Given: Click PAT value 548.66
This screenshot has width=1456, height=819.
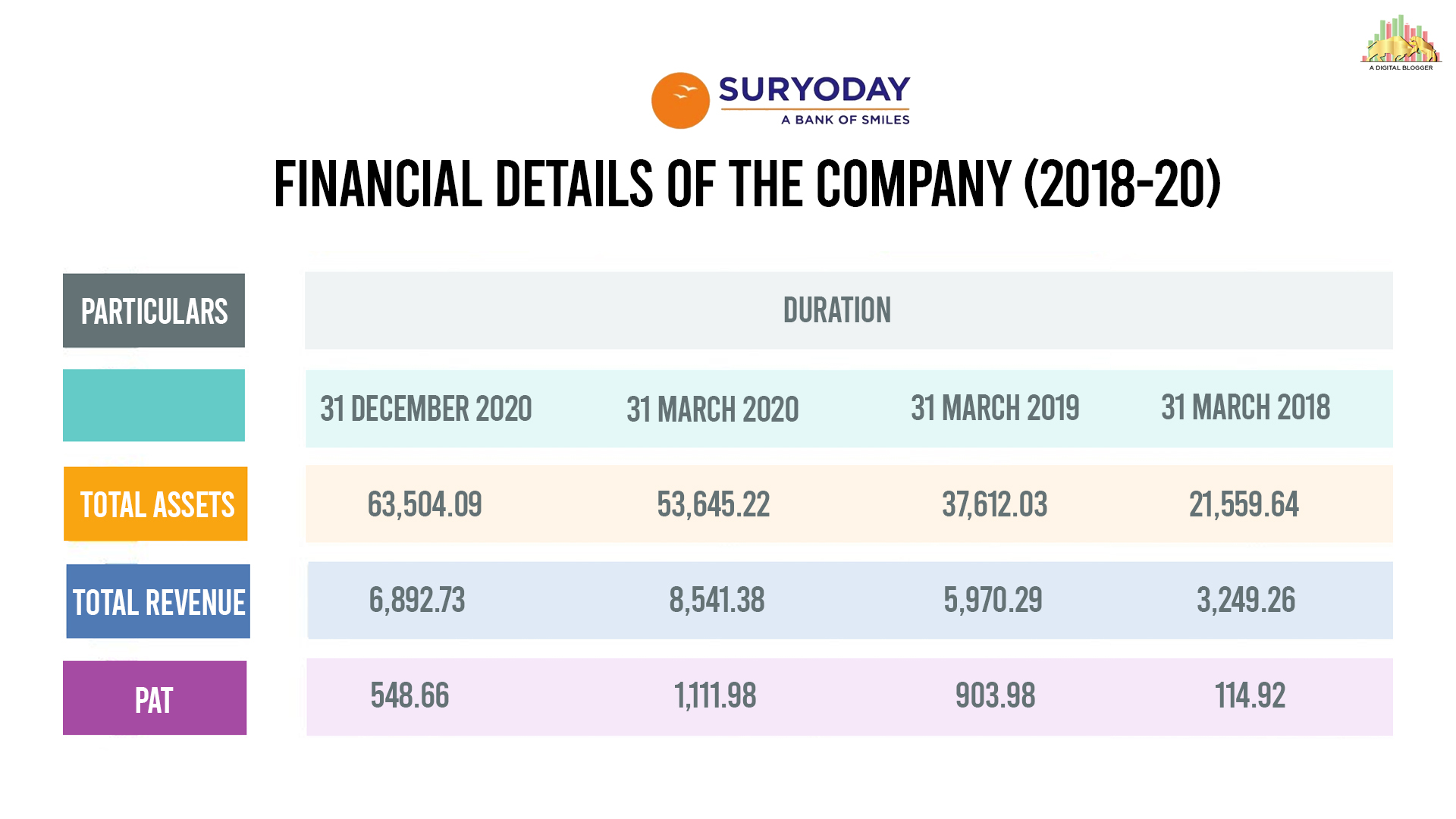Looking at the screenshot, I should (409, 696).
